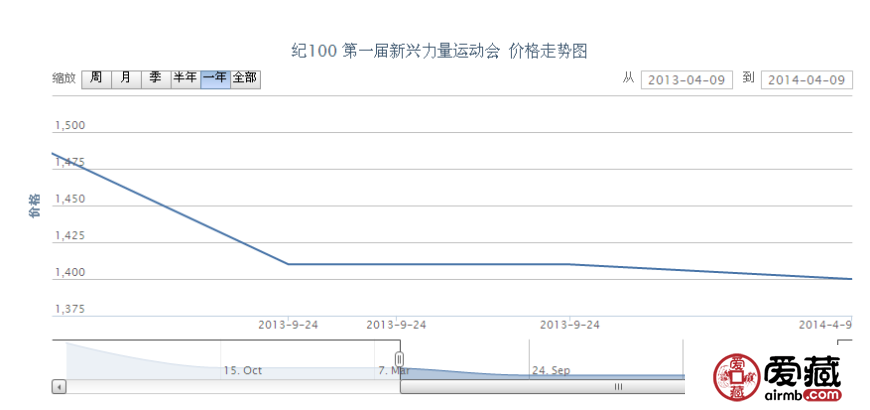This screenshot has width=870, height=410.
Task: Click the 24. Sep navigator label
Action: tap(551, 370)
